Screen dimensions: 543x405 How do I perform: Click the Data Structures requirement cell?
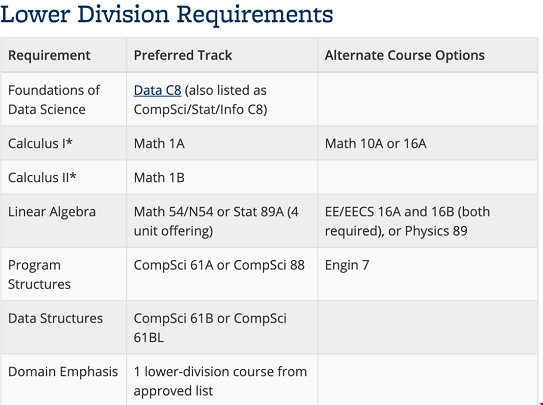pos(64,327)
